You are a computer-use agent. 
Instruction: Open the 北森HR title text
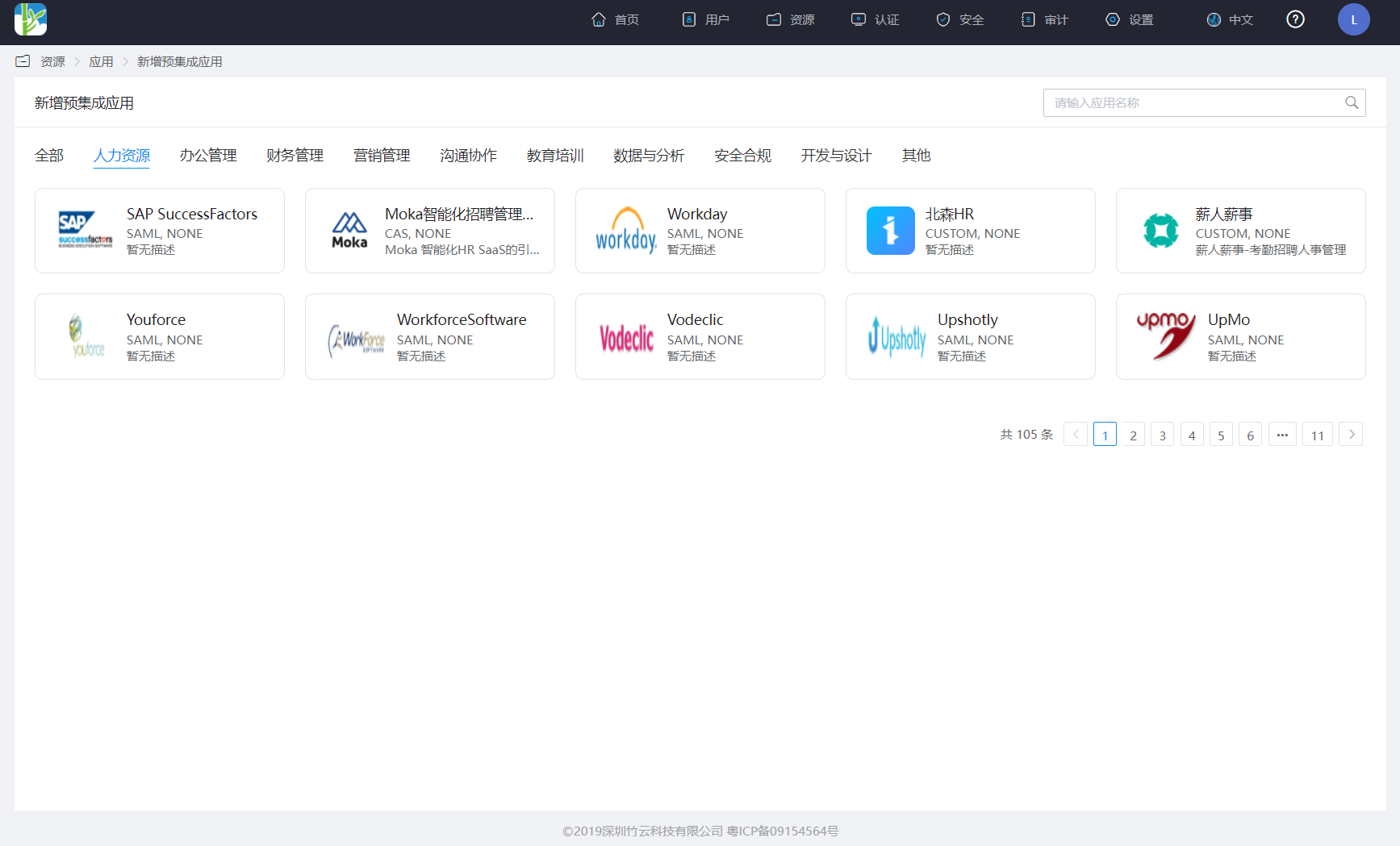tap(950, 214)
